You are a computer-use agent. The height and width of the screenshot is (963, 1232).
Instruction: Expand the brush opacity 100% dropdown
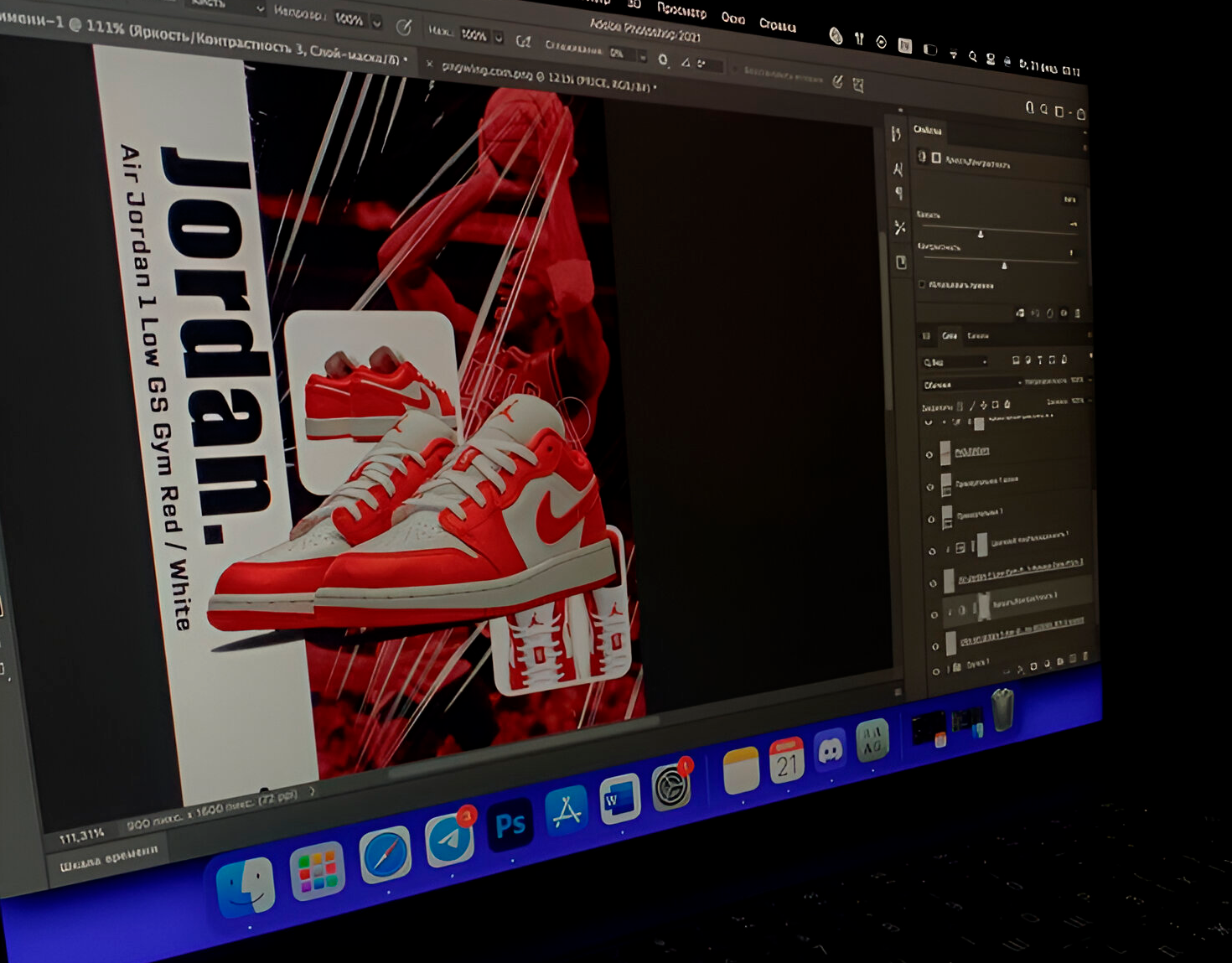(x=376, y=23)
